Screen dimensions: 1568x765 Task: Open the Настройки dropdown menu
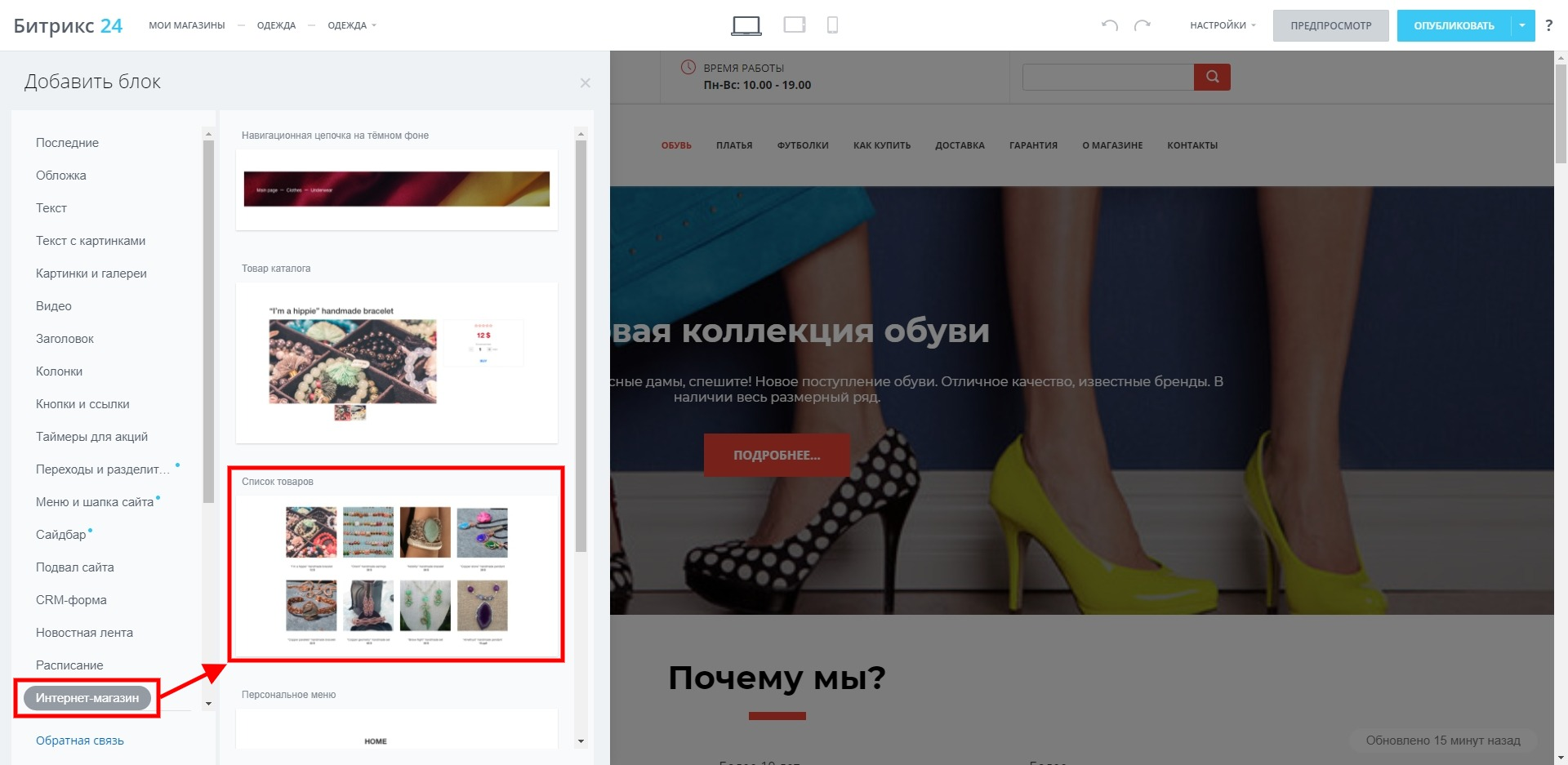(1223, 25)
